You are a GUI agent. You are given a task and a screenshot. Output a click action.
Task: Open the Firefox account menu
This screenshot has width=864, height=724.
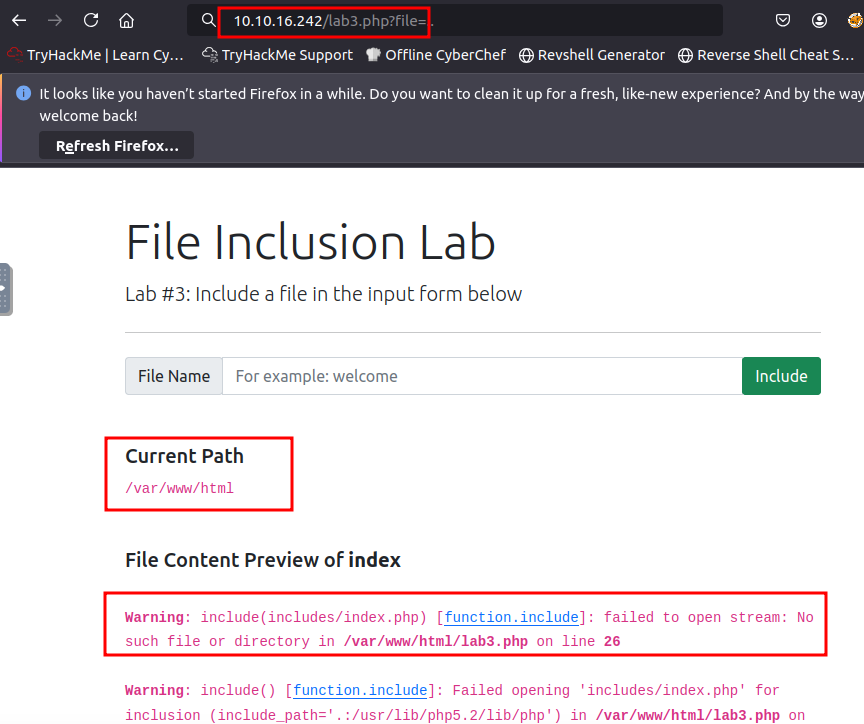819,19
